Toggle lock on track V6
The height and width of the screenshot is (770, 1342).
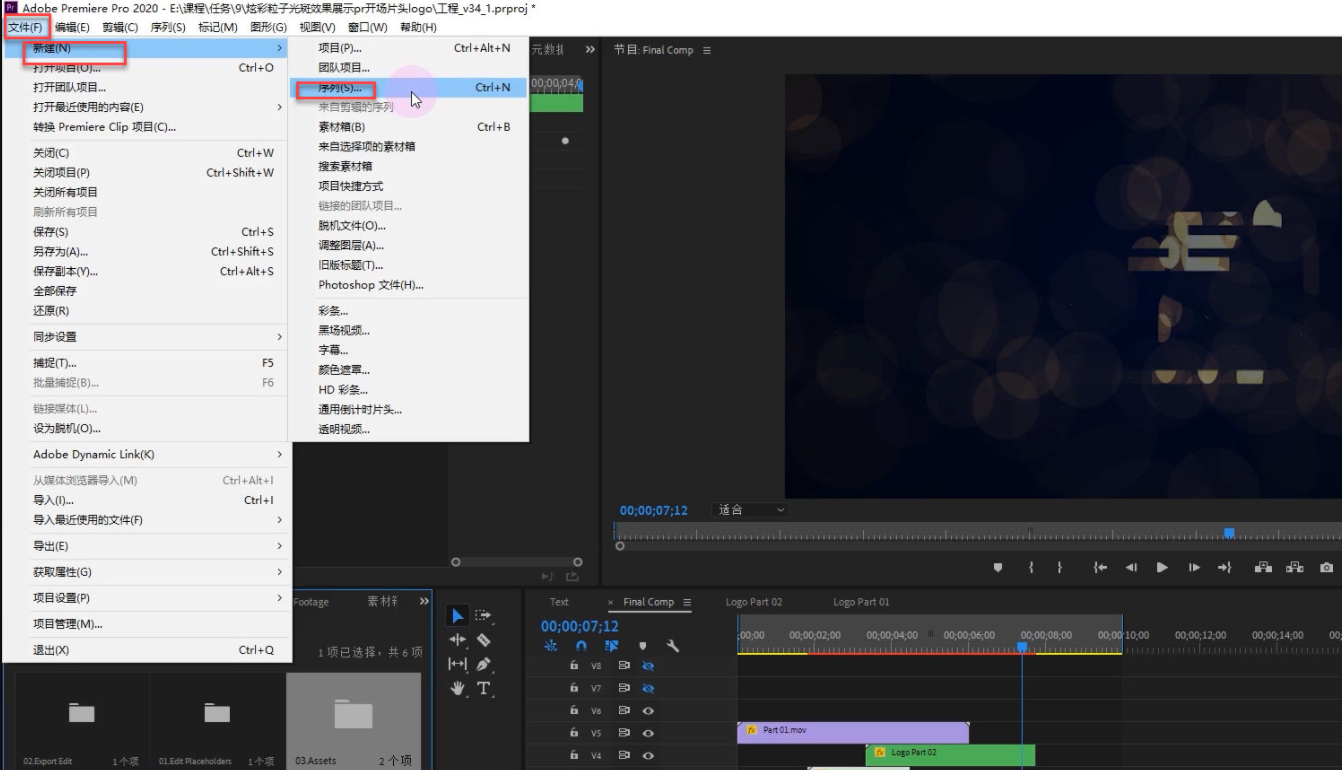[x=574, y=710]
